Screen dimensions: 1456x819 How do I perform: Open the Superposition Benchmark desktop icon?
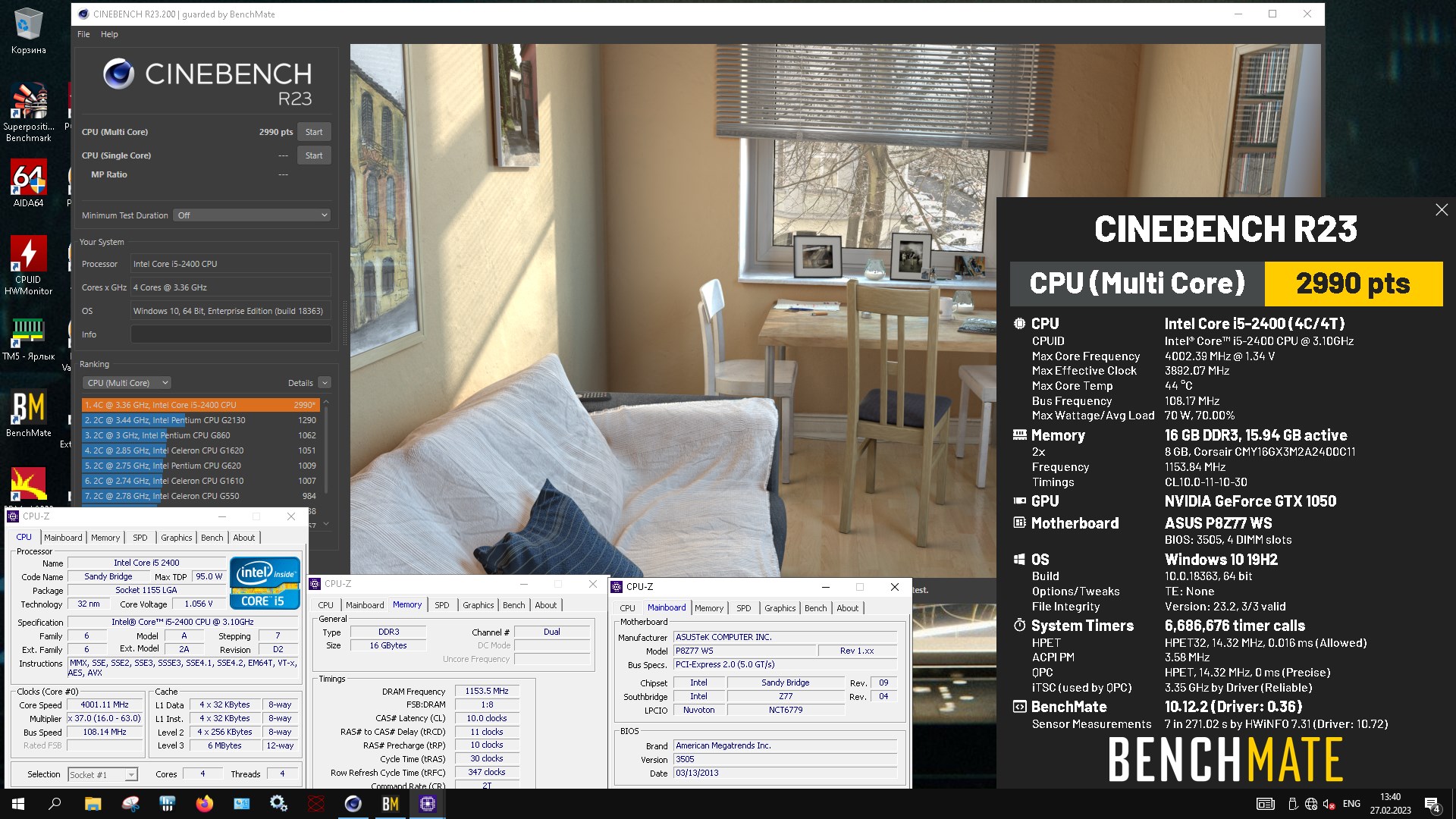click(x=28, y=112)
